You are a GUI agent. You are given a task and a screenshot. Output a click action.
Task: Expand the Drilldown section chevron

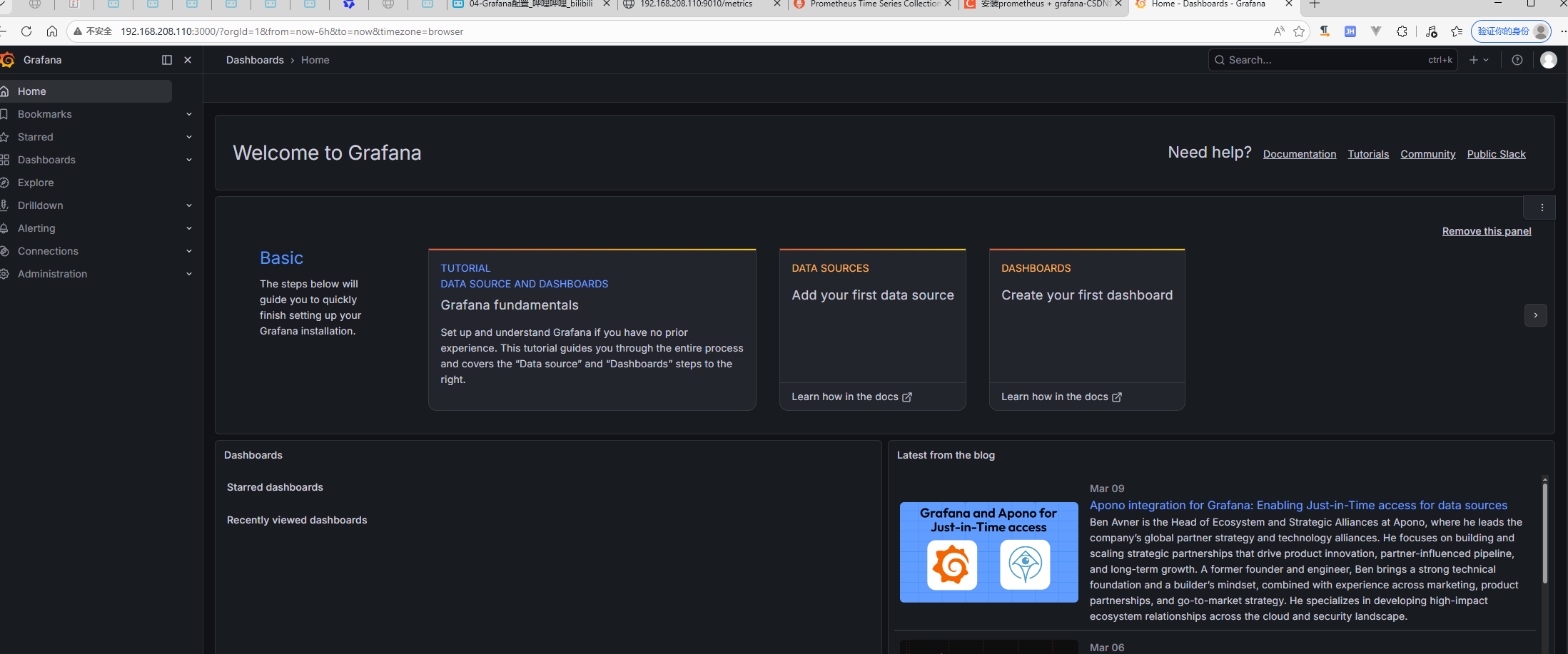point(189,205)
